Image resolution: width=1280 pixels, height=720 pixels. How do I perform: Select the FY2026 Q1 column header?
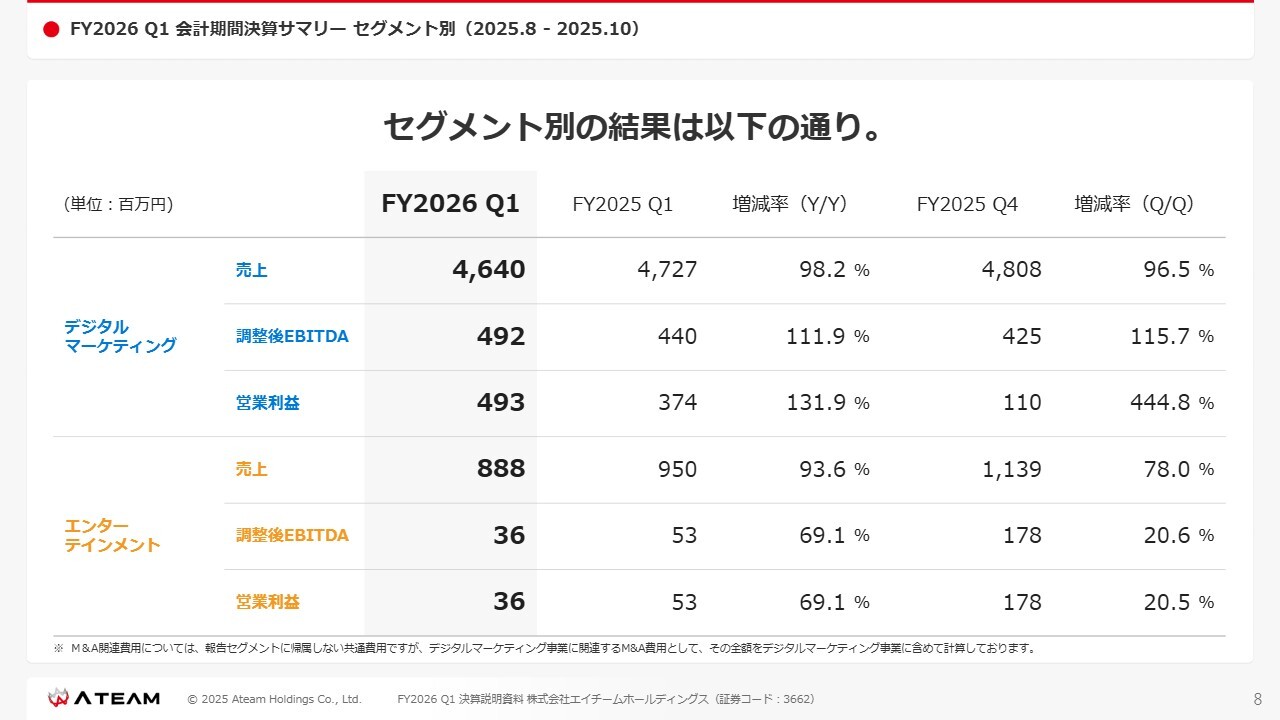[x=450, y=204]
